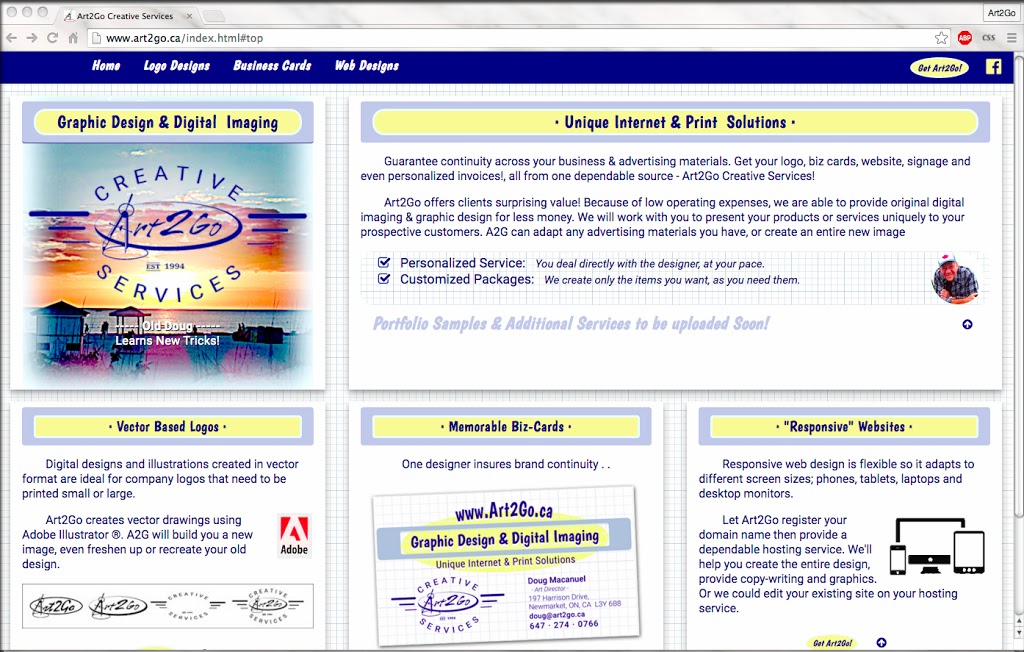Visit the Facebook page via the f icon
The image size is (1024, 652).
tap(993, 67)
